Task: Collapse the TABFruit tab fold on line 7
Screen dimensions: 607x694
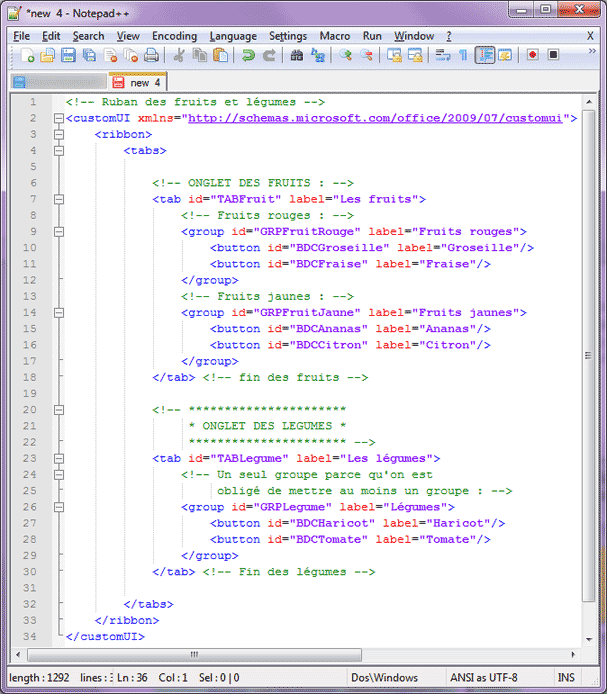Action: [58, 199]
